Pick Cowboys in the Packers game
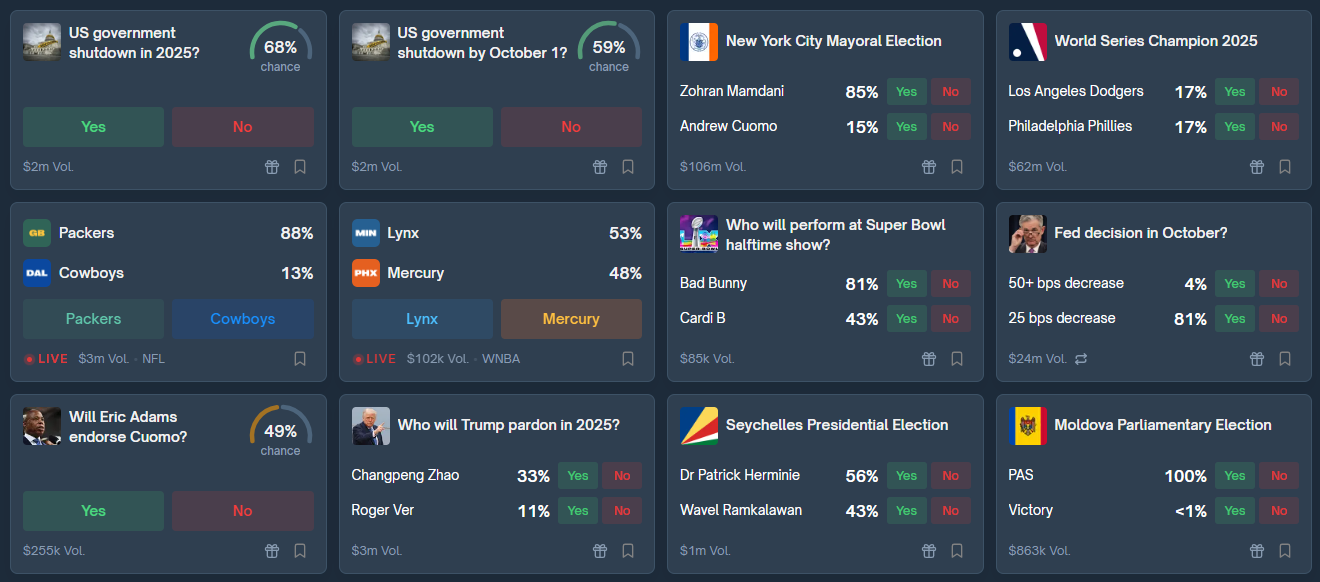Image resolution: width=1320 pixels, height=582 pixels. [x=242, y=319]
